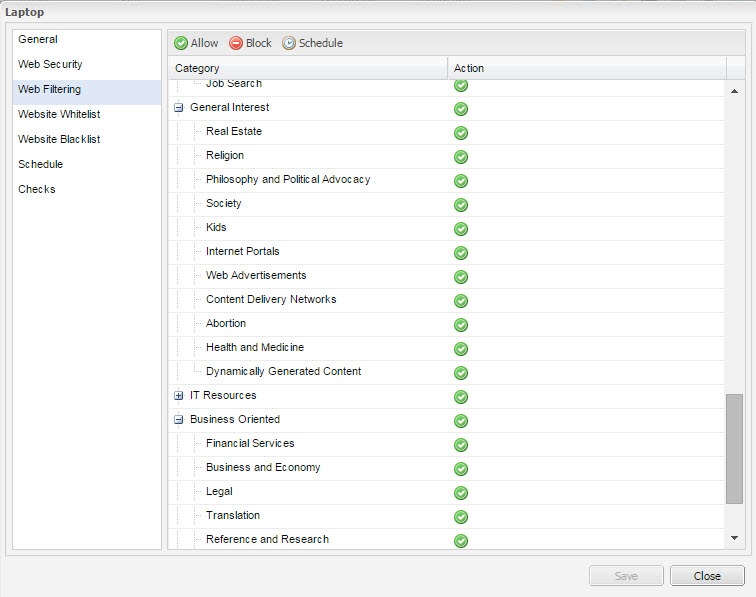Click the Schedule clock icon in toolbar

click(x=289, y=43)
